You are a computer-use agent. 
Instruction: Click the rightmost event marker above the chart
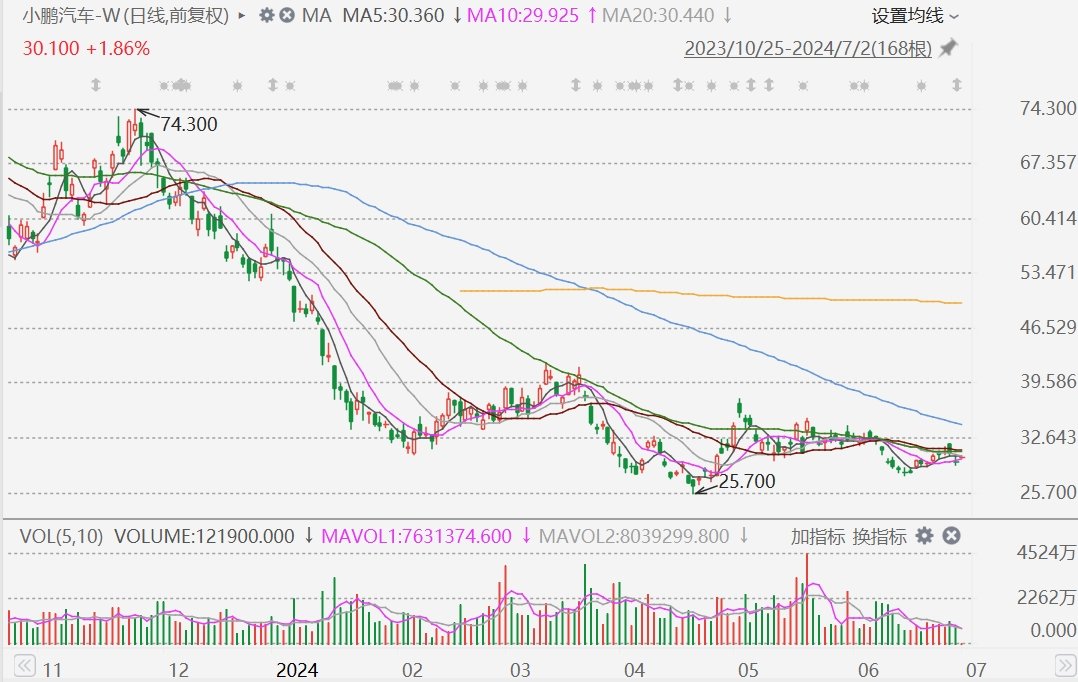pos(956,85)
